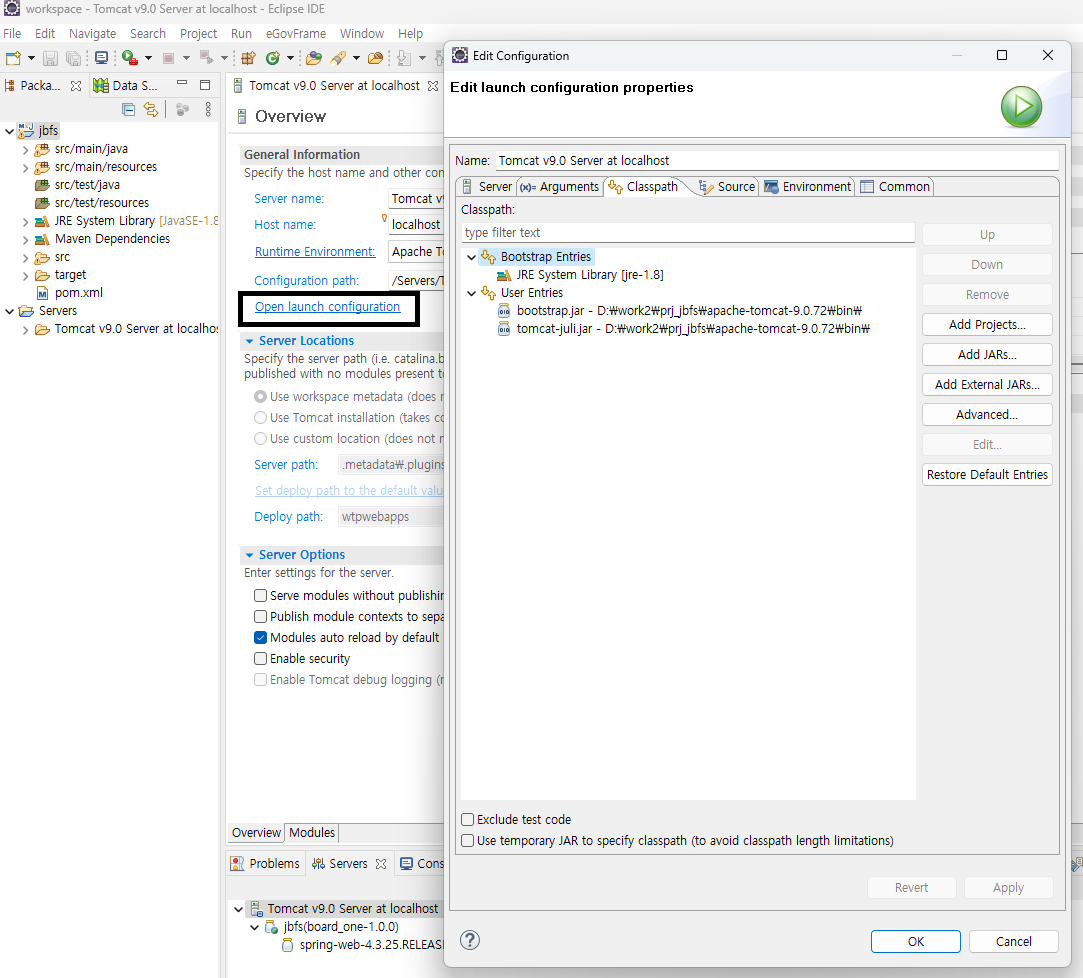1083x978 pixels.
Task: Open the terminal monitor toolbar icon
Action: [x=101, y=58]
